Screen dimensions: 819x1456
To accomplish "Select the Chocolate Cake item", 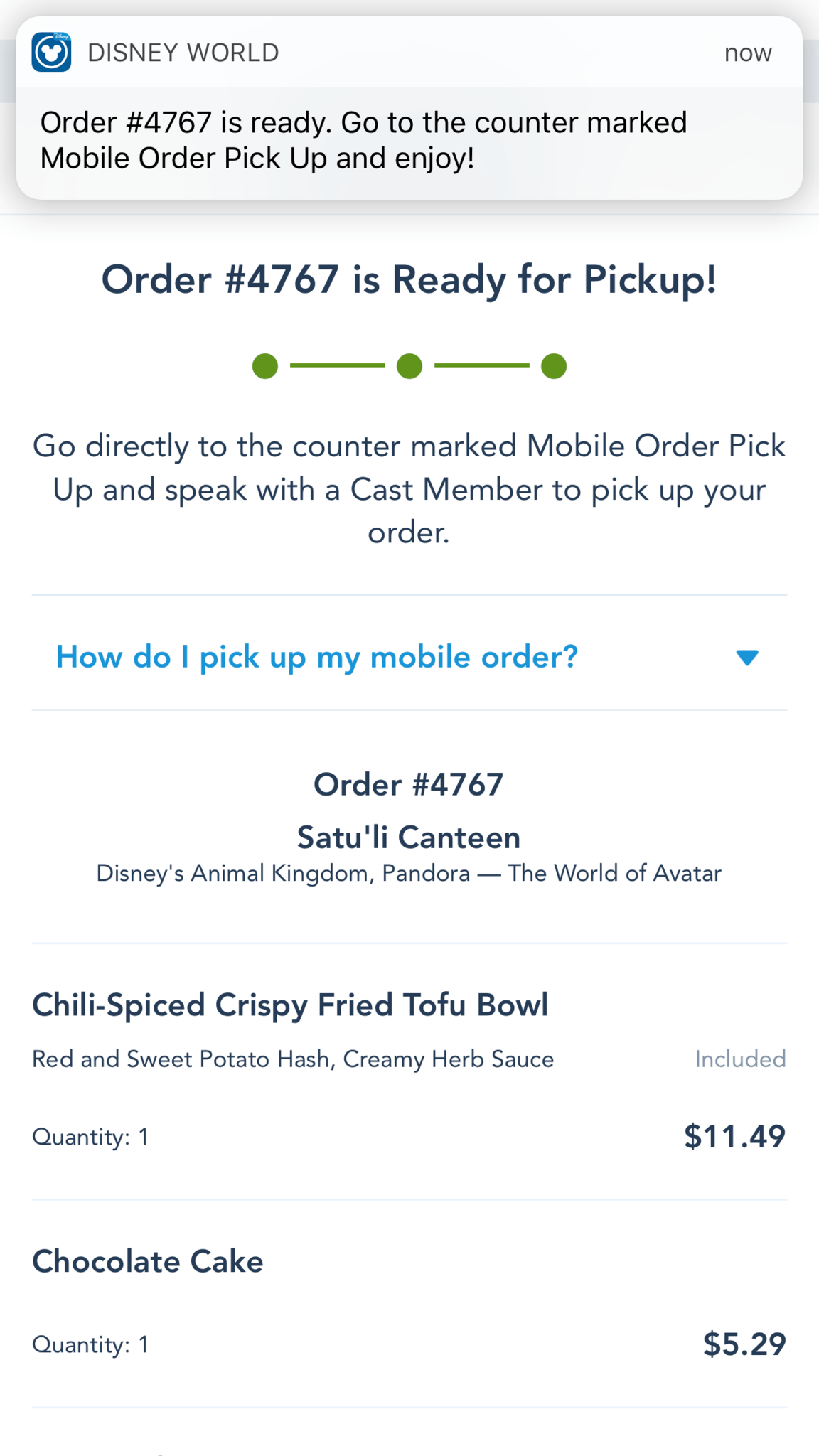I will (x=148, y=1262).
